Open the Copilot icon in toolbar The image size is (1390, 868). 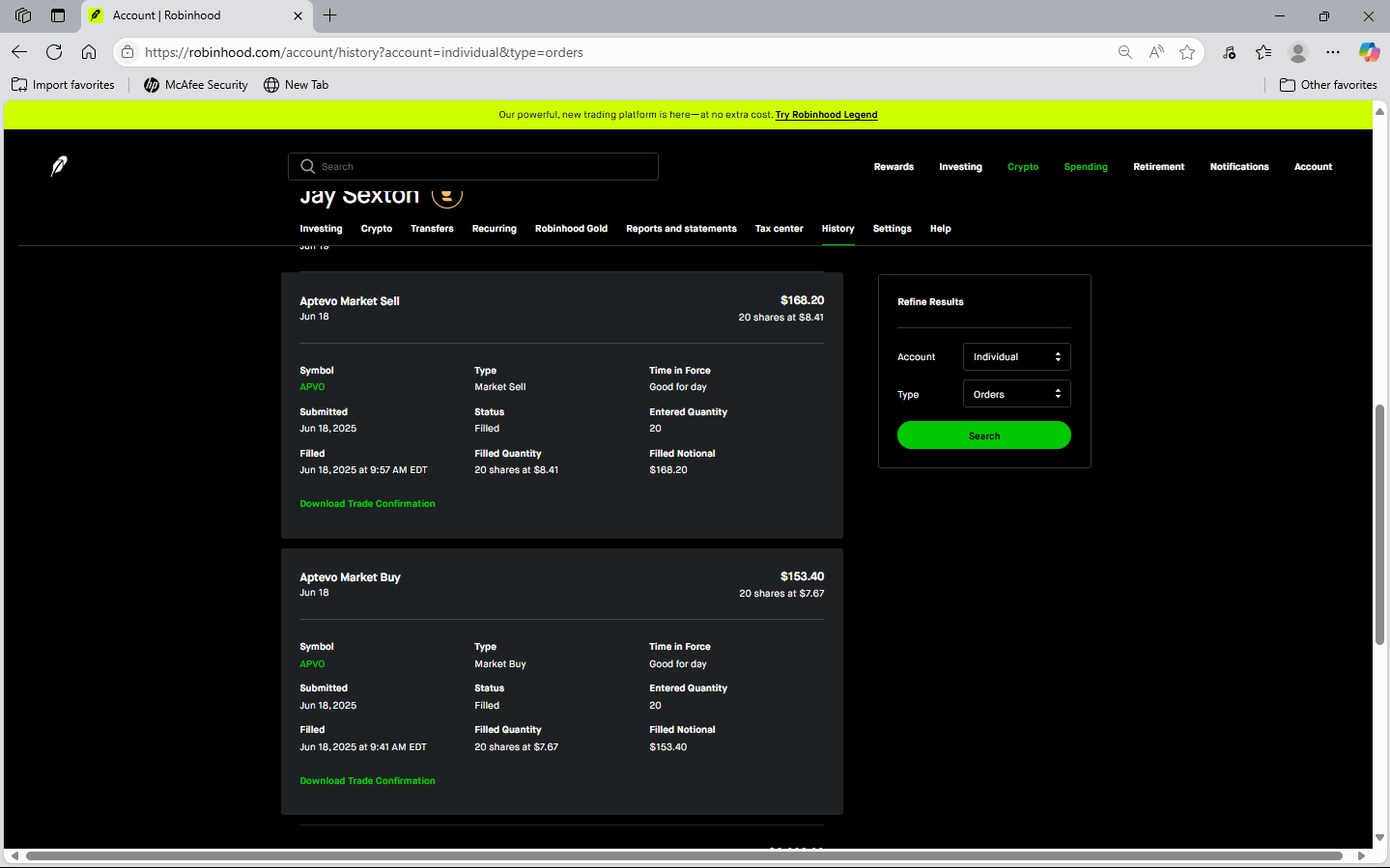[x=1369, y=52]
